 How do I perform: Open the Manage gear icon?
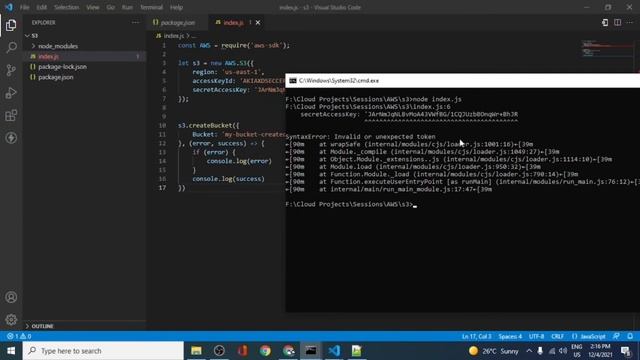point(11,320)
